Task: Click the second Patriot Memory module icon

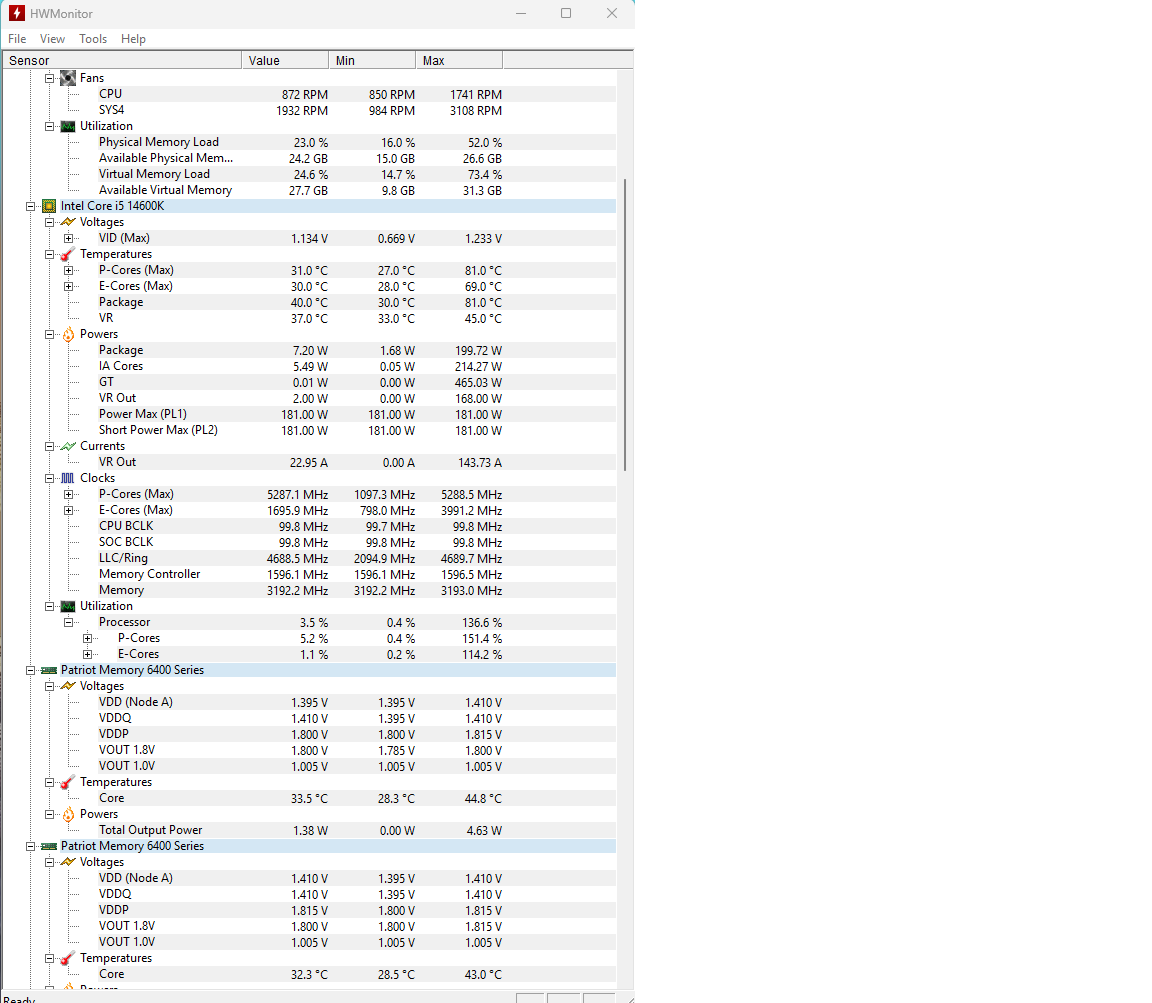Action: [x=48, y=846]
